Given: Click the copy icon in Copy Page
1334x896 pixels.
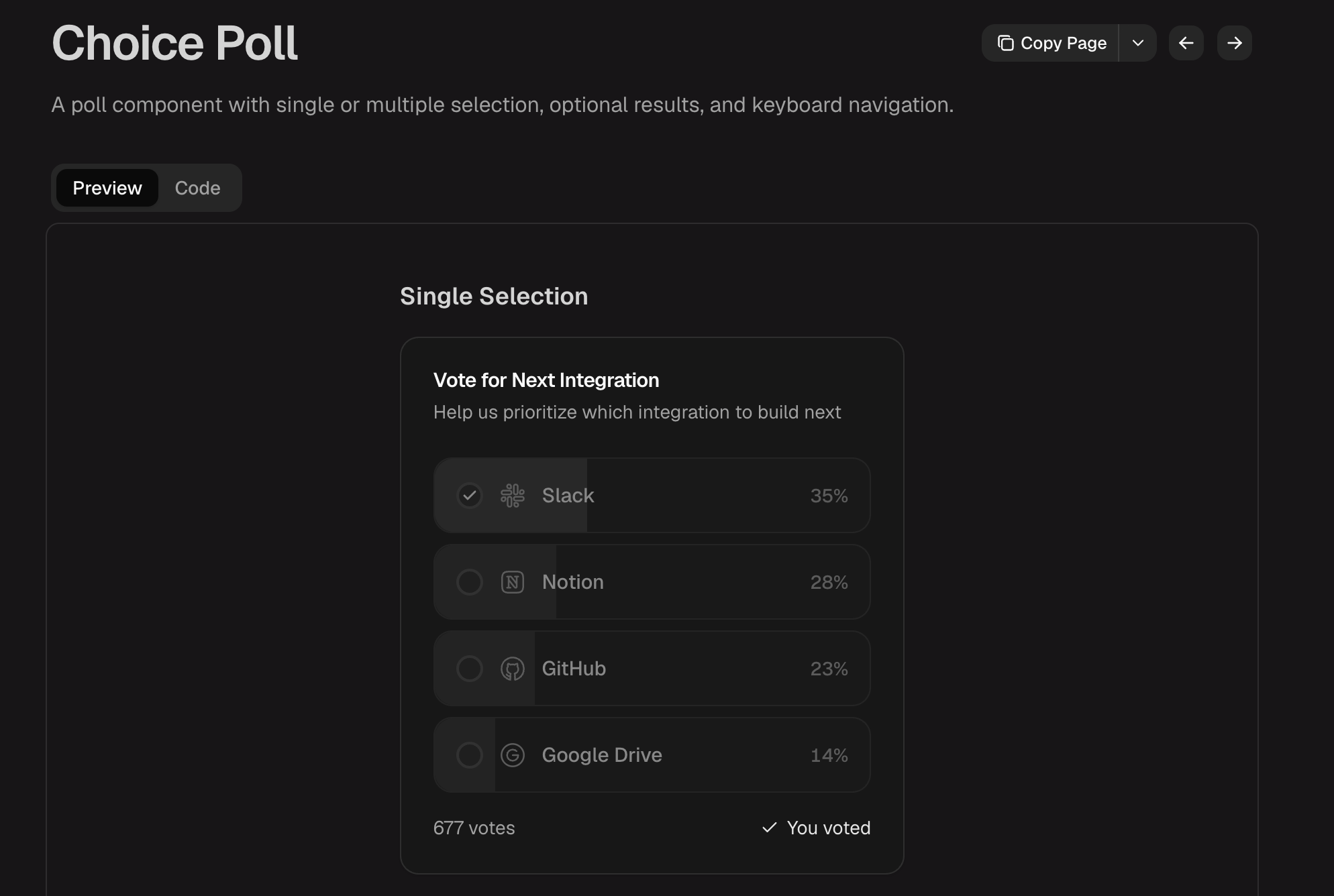Looking at the screenshot, I should click(1005, 43).
